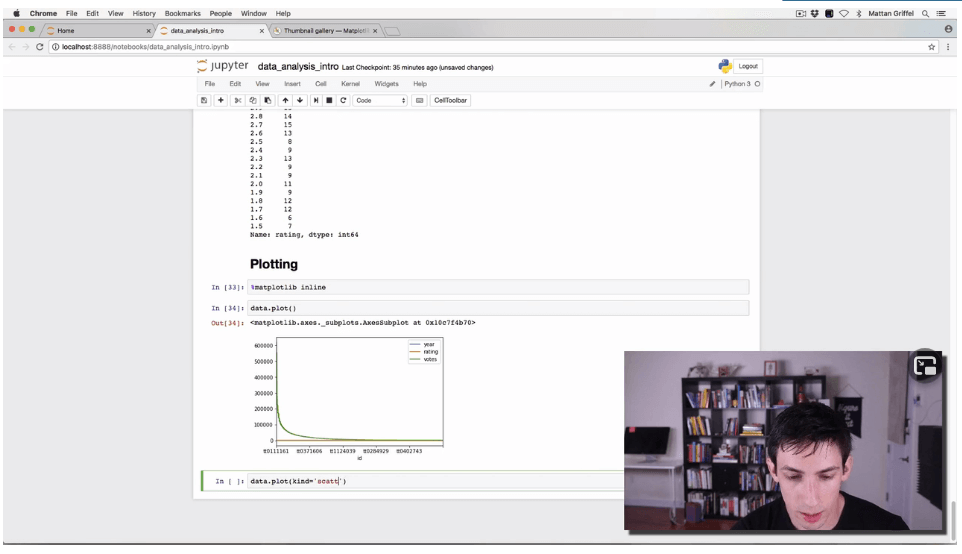This screenshot has height=554, width=962.
Task: Copy the selected cell with the copy icon
Action: (252, 101)
